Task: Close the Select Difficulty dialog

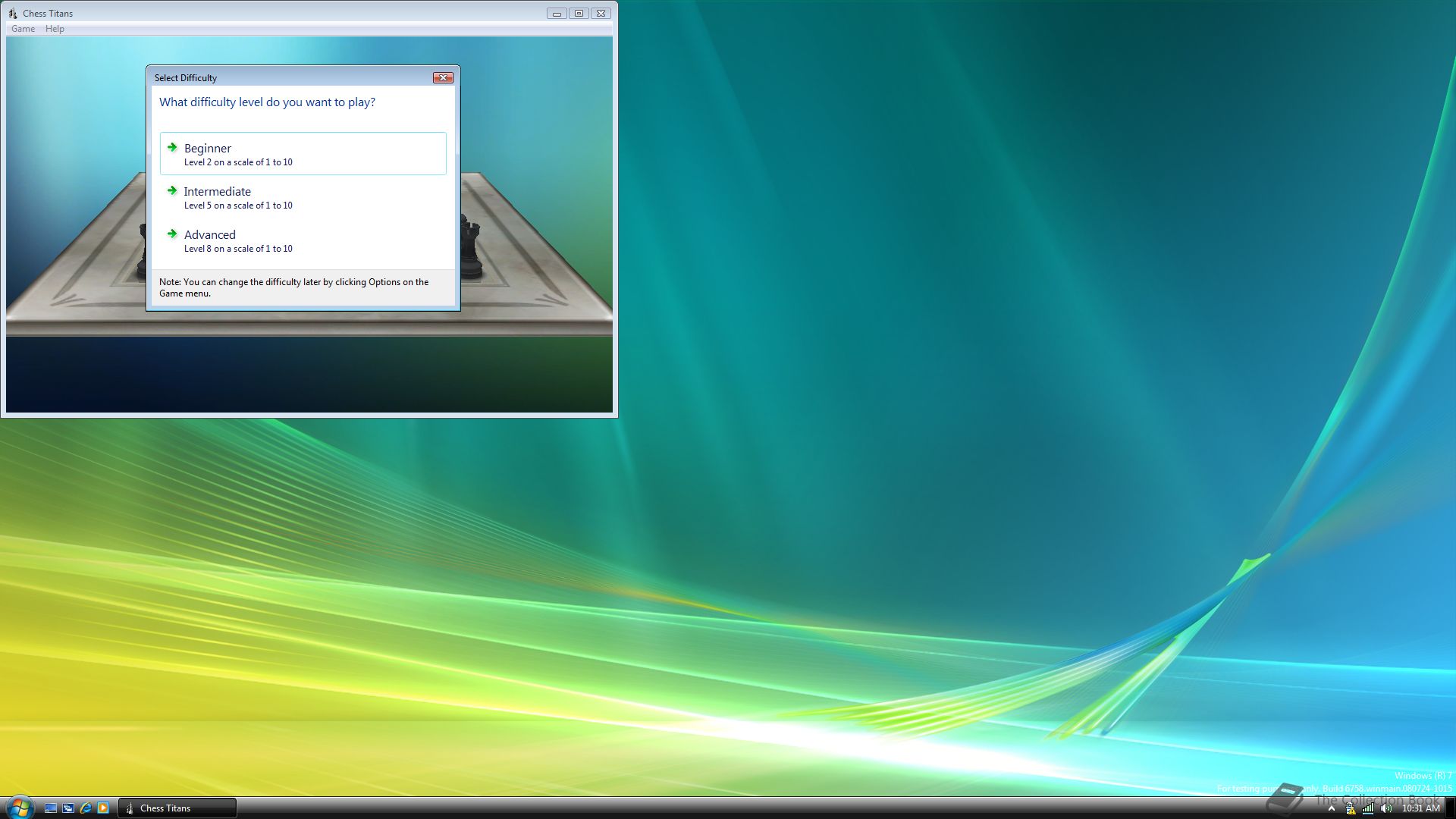Action: [443, 77]
